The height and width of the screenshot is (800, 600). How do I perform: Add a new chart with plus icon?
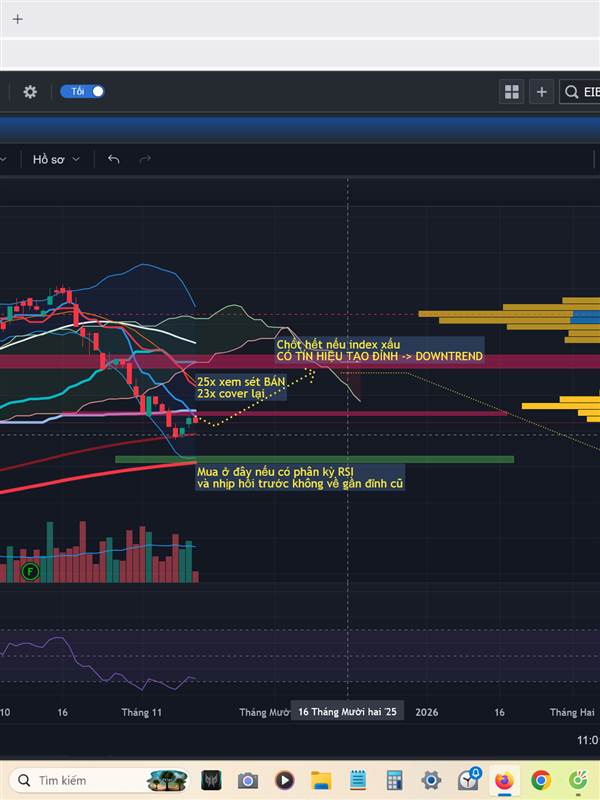pos(541,92)
